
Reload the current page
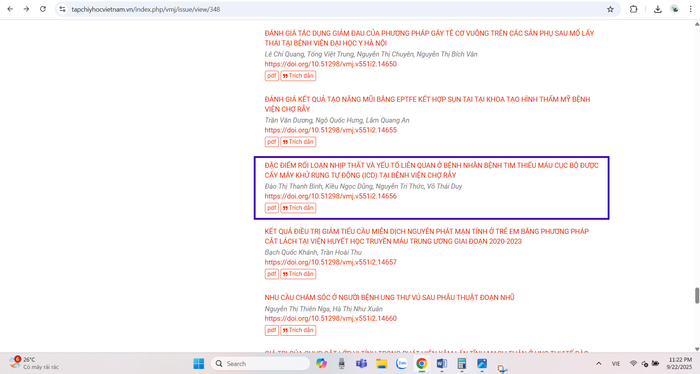coord(43,9)
